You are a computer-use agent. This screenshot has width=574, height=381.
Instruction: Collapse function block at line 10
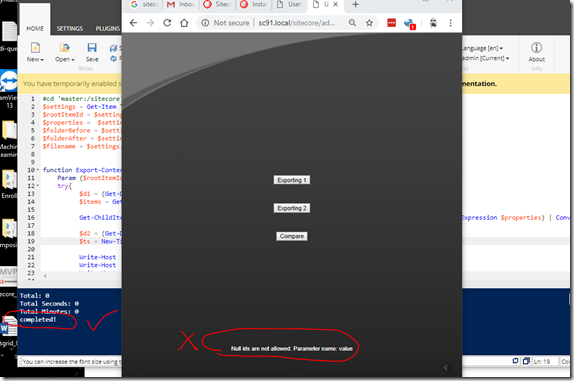click(x=38, y=170)
